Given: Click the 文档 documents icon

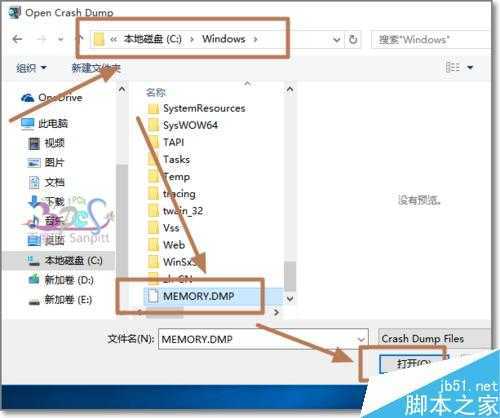Looking at the screenshot, I should (35, 182).
